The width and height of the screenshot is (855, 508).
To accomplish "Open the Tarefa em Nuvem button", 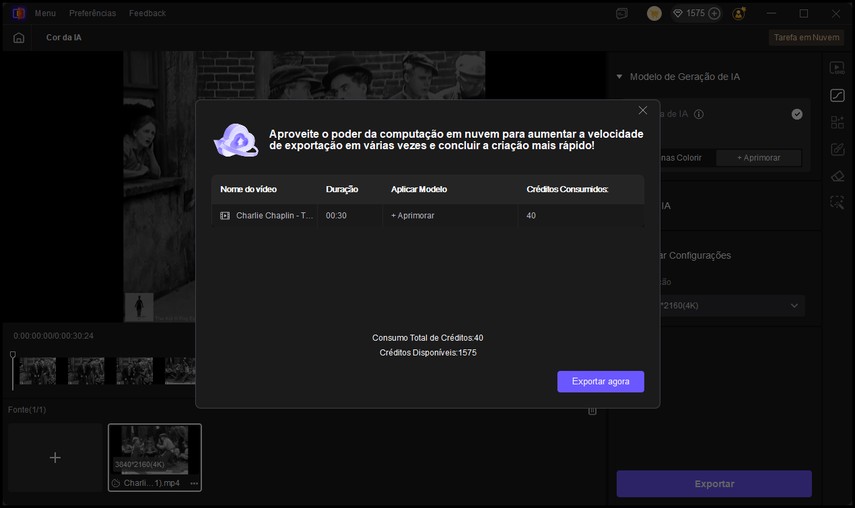I will point(805,38).
